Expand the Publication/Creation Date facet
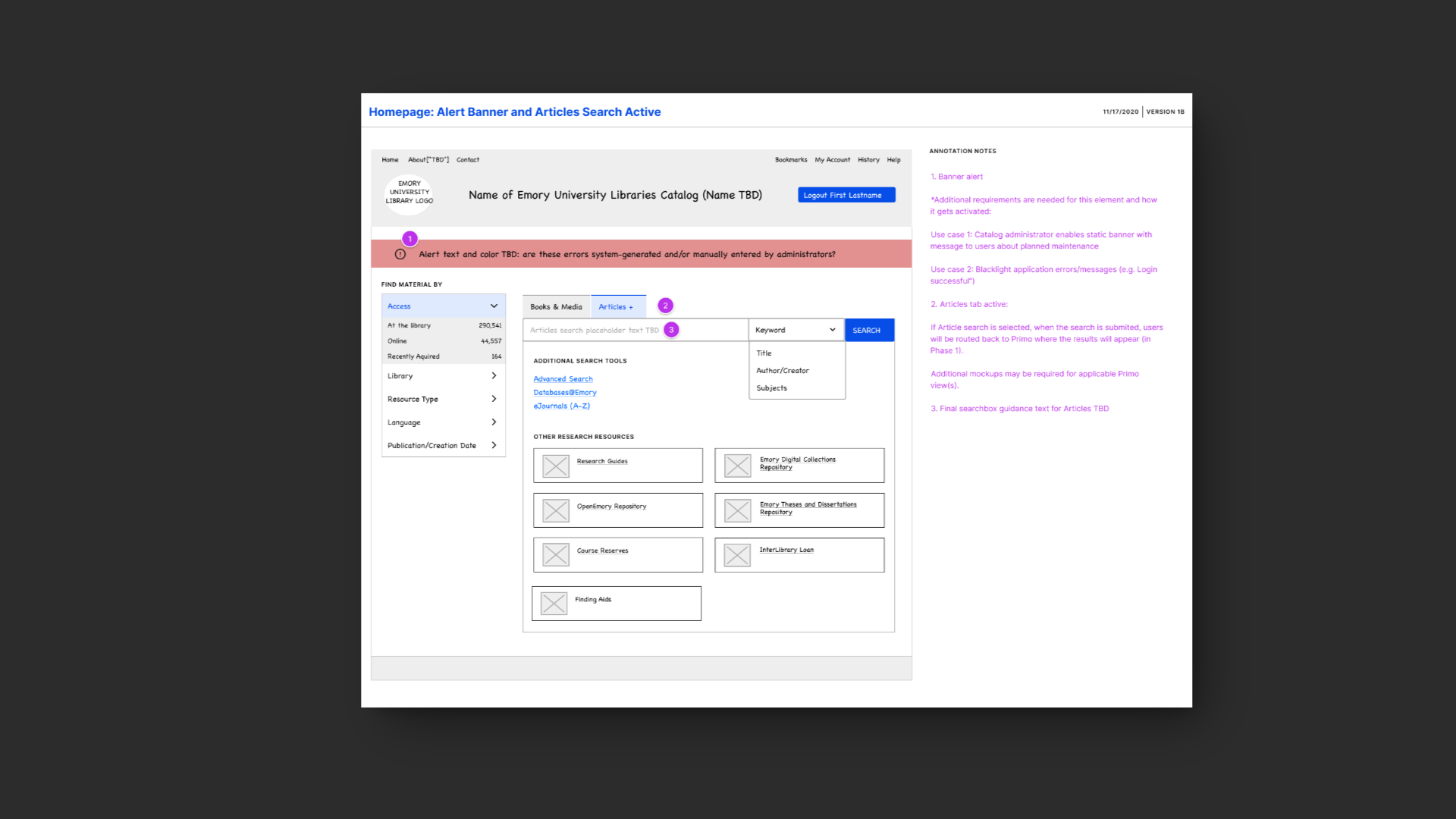The image size is (1456, 819). 494,446
